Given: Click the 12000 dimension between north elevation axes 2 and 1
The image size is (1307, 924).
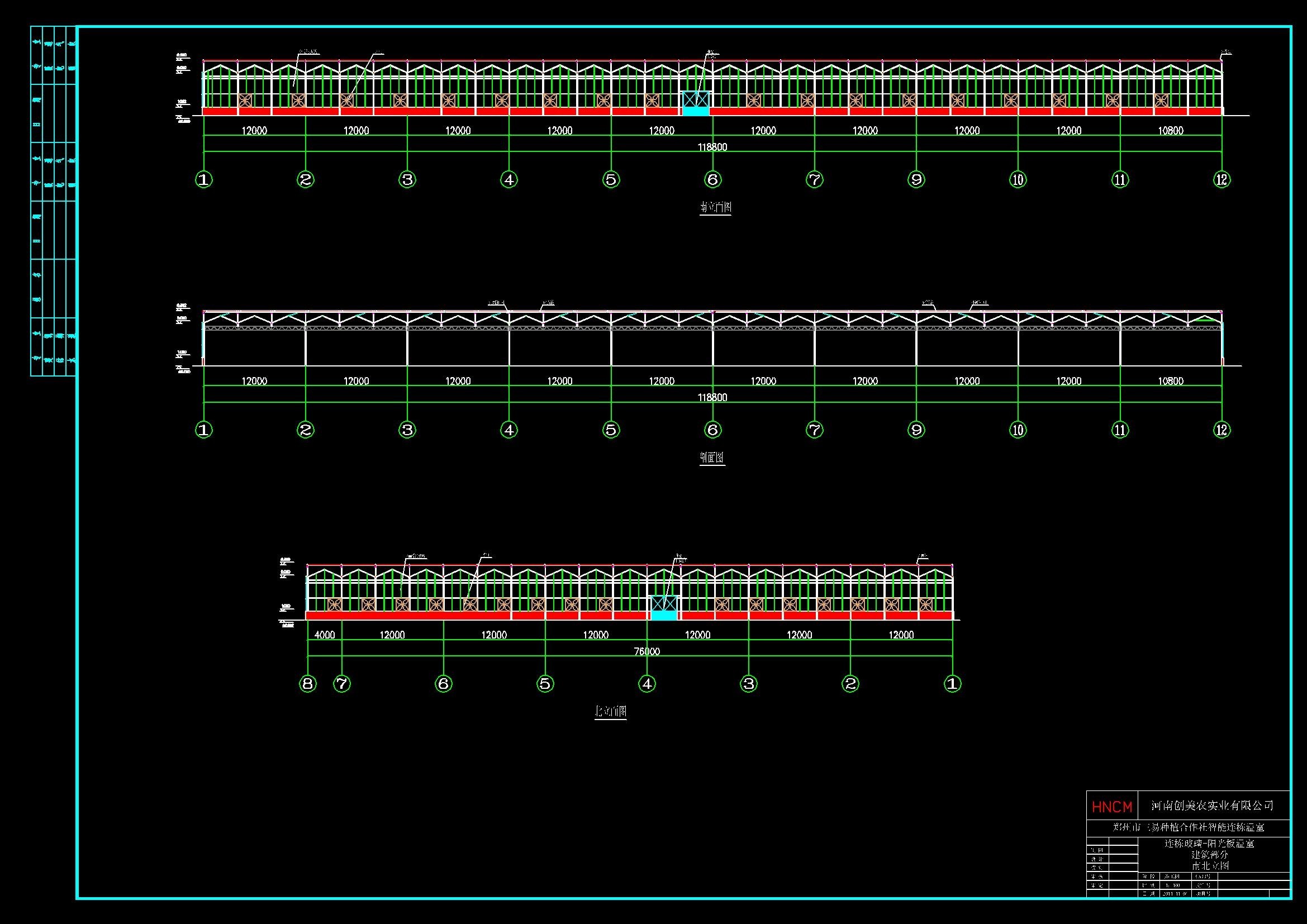Looking at the screenshot, I should tap(901, 635).
